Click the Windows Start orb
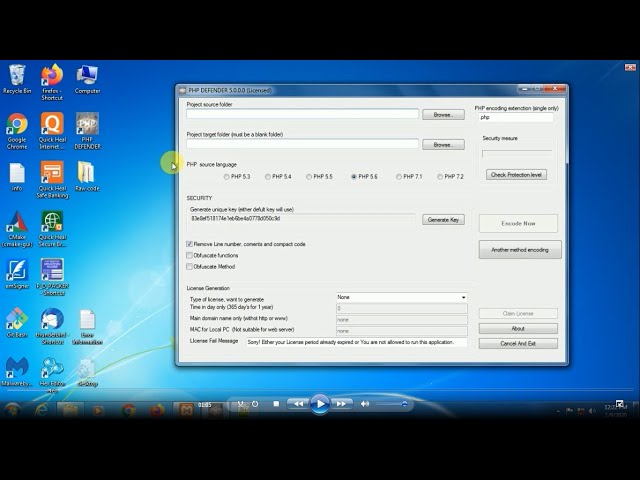The image size is (640, 480). coord(12,409)
